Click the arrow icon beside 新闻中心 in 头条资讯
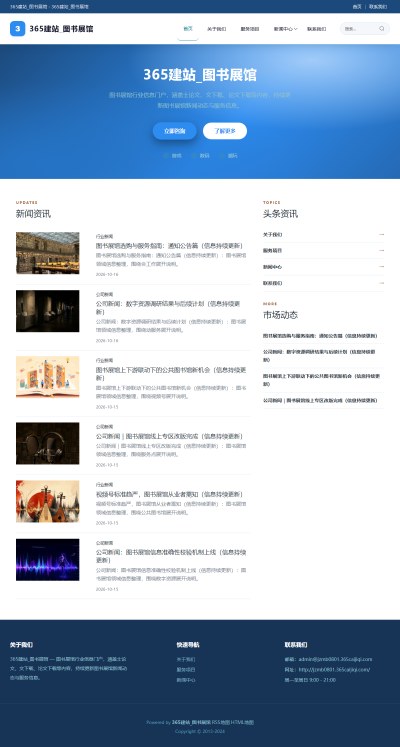This screenshot has width=400, height=747. coord(381,267)
